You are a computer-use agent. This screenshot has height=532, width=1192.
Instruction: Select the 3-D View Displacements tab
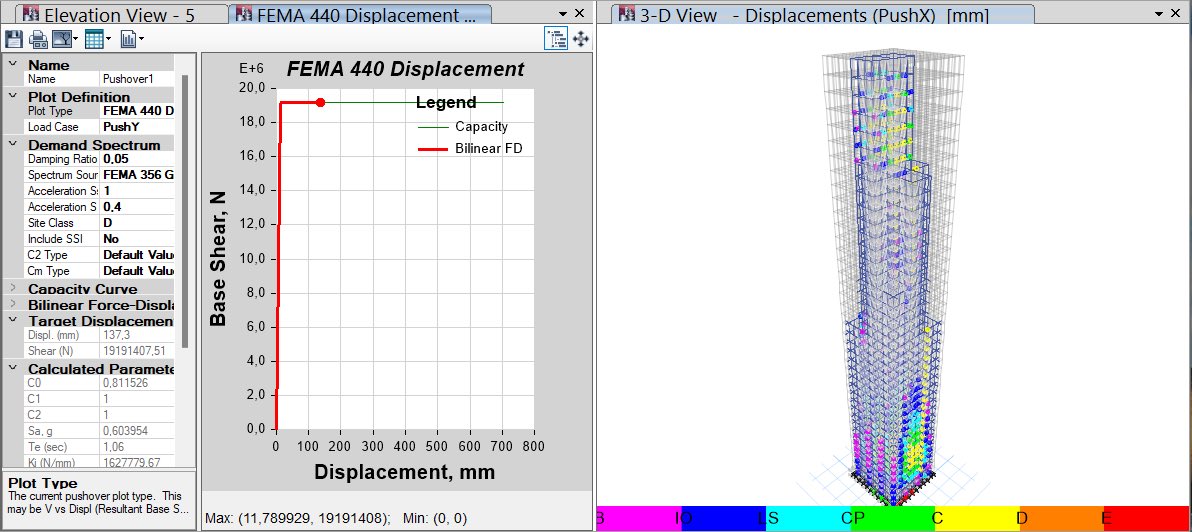[x=824, y=14]
